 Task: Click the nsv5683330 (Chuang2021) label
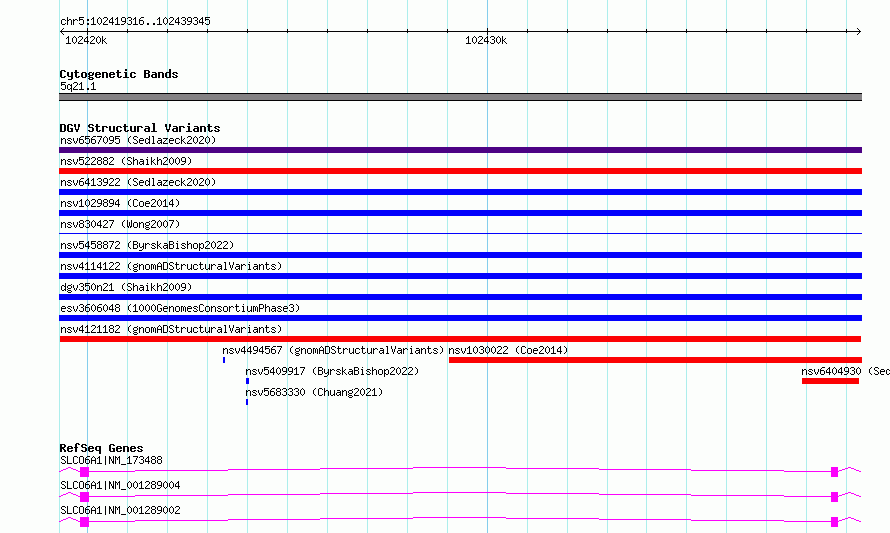click(x=314, y=392)
